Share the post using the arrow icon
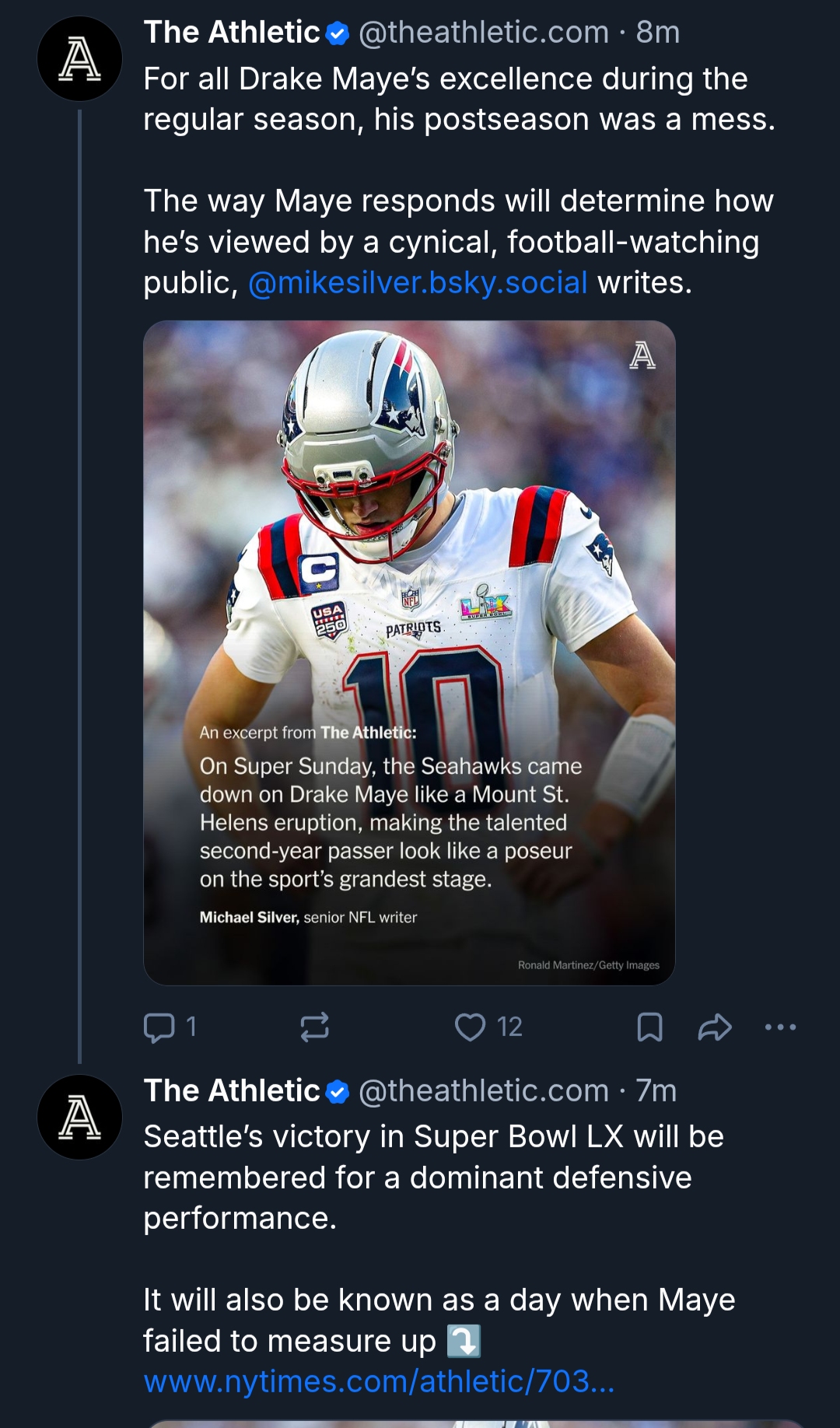 (x=715, y=1027)
